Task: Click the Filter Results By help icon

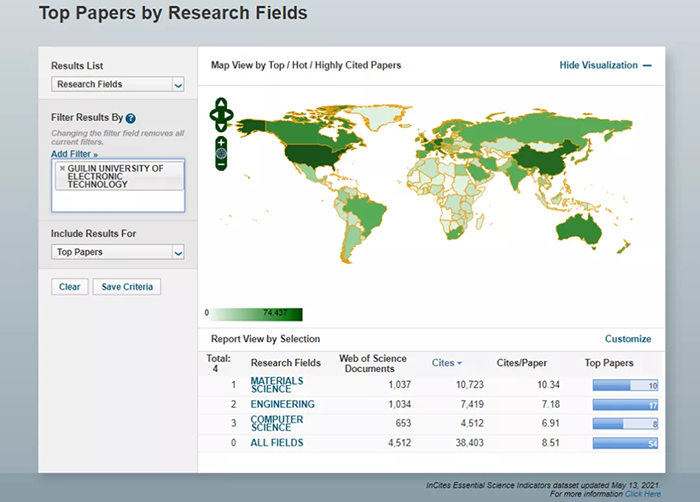Action: point(131,118)
